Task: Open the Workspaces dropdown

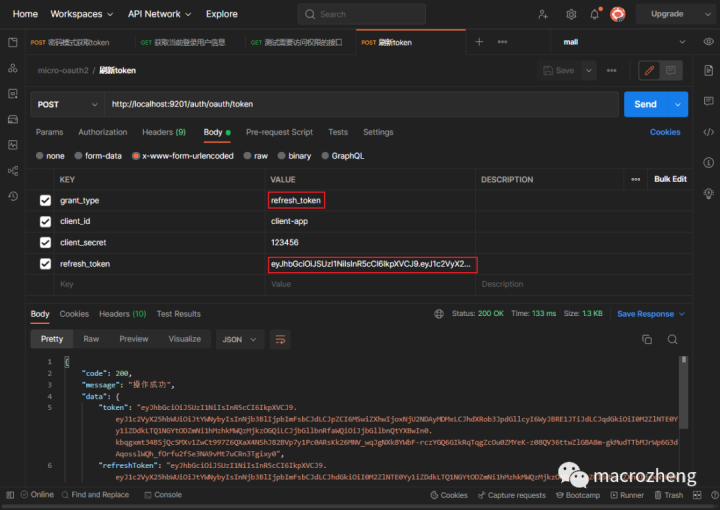Action: coord(82,14)
